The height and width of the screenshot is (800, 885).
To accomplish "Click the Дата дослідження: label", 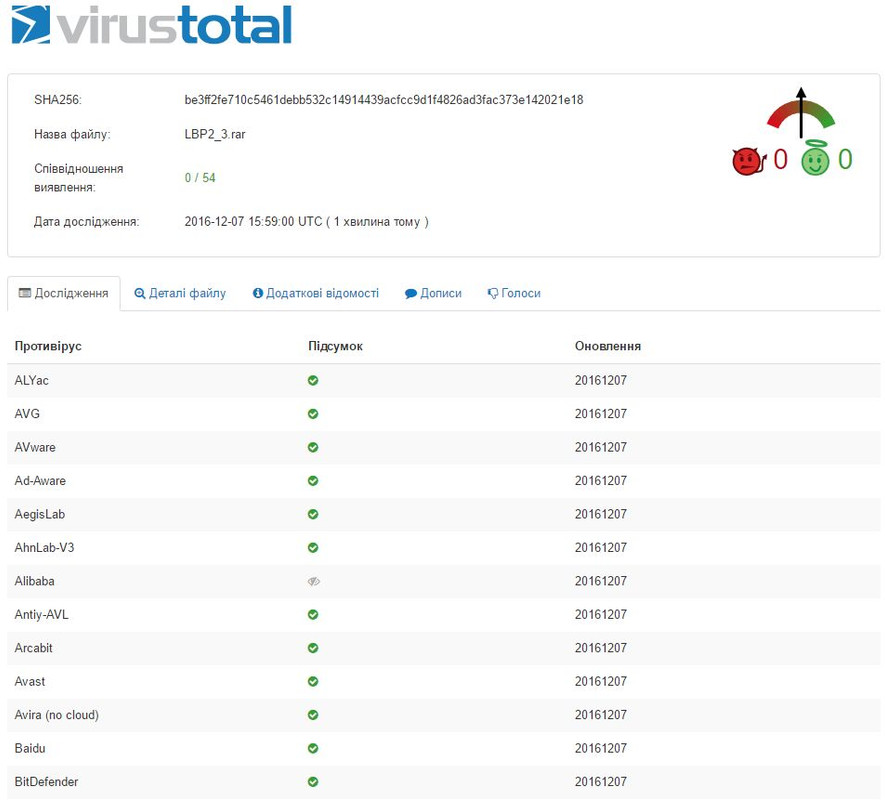I will coord(86,222).
